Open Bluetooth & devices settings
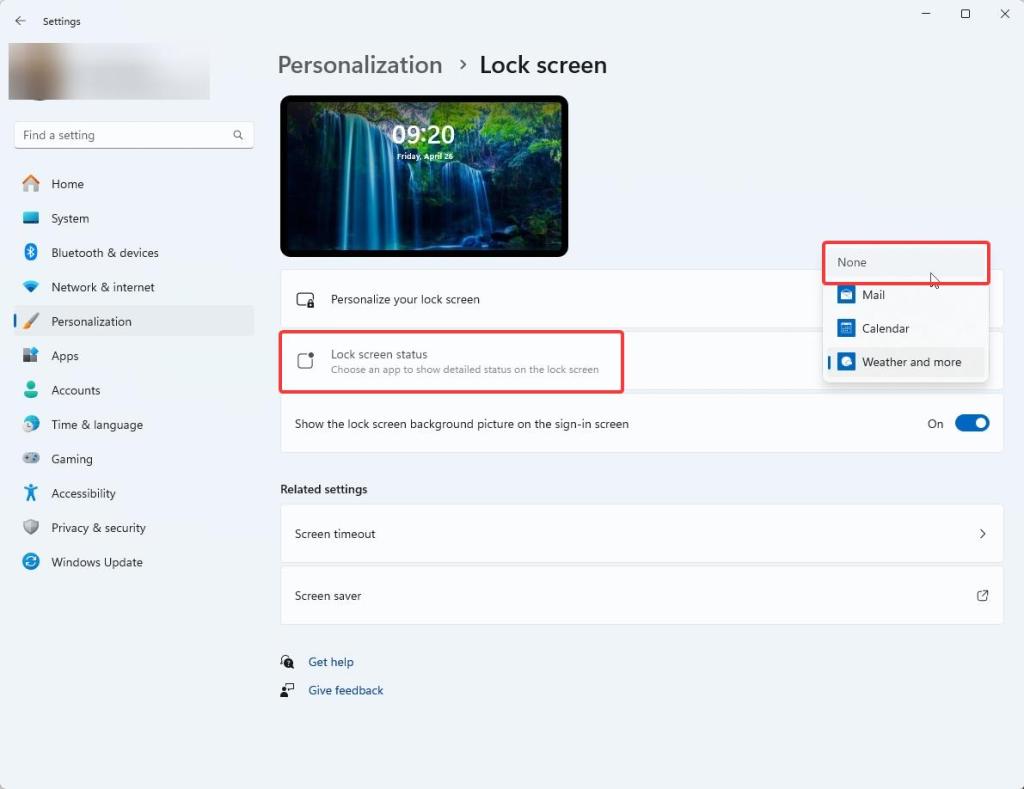 coord(134,252)
